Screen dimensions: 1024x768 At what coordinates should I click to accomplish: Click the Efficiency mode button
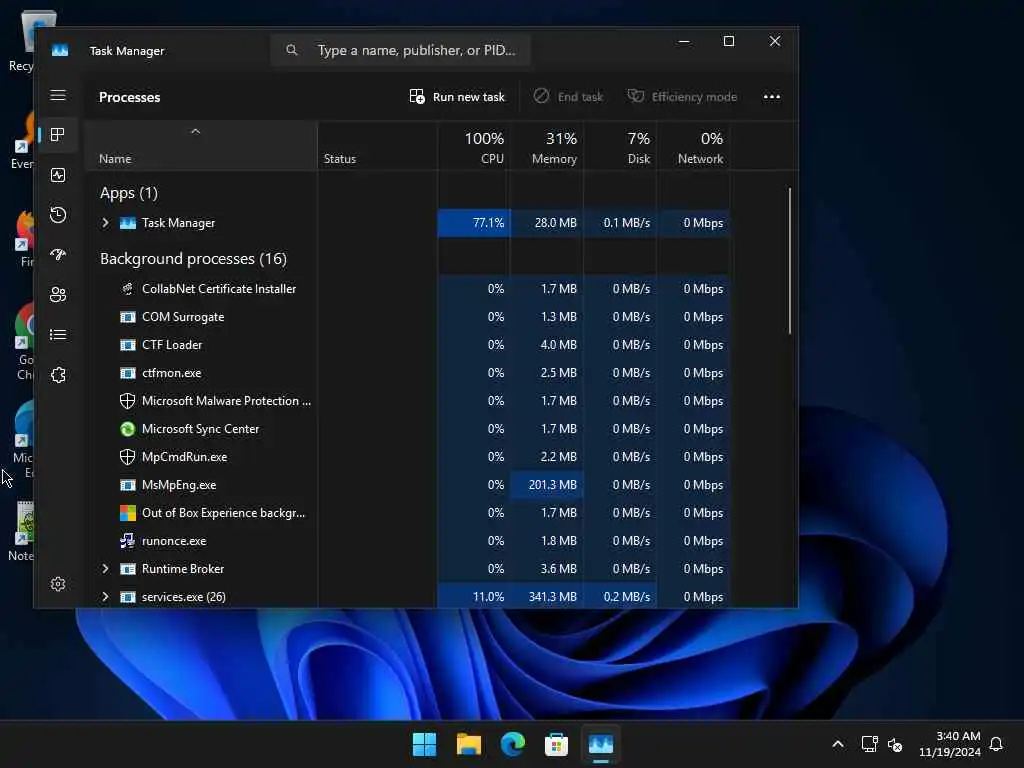(x=682, y=97)
